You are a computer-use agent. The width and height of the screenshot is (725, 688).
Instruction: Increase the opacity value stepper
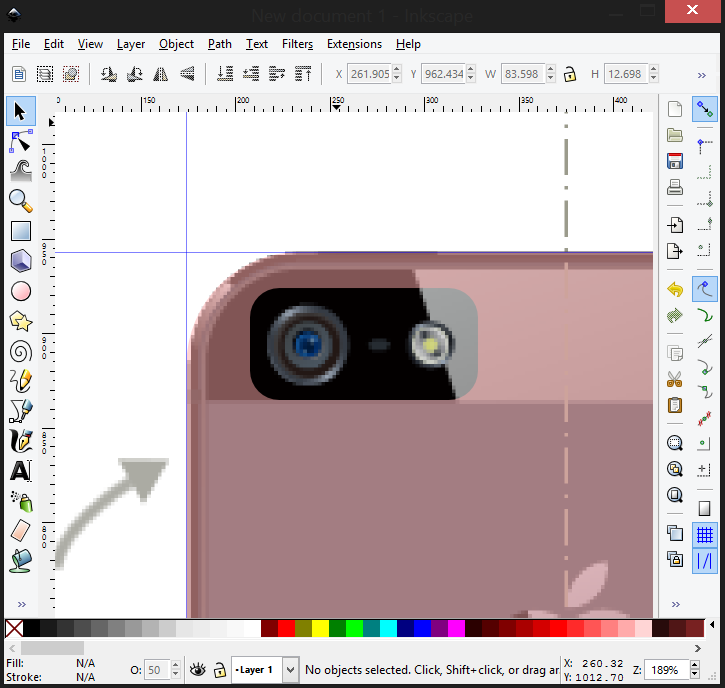point(175,665)
